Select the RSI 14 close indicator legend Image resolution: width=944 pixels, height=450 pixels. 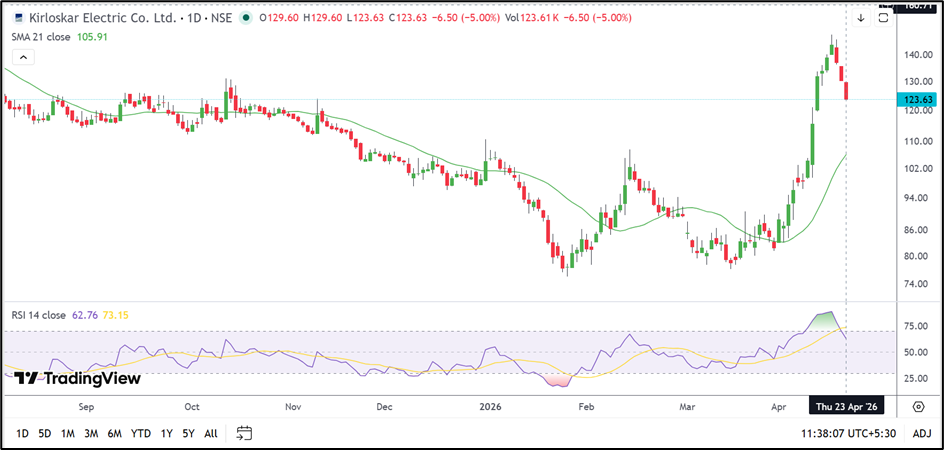pyautogui.click(x=39, y=315)
